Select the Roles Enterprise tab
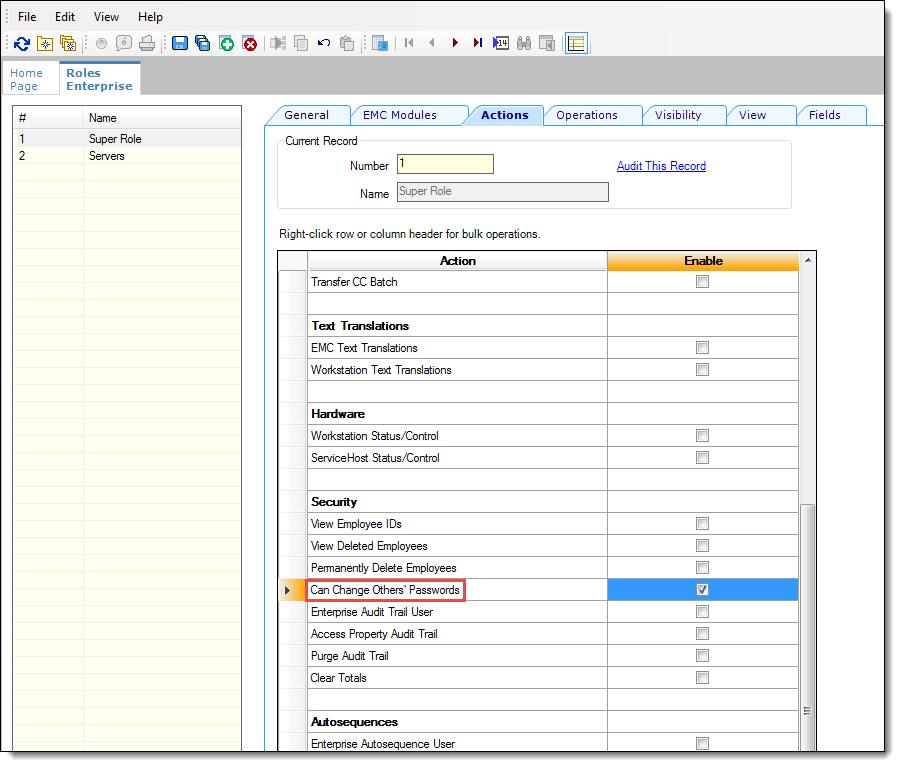The height and width of the screenshot is (767, 900). (x=99, y=79)
